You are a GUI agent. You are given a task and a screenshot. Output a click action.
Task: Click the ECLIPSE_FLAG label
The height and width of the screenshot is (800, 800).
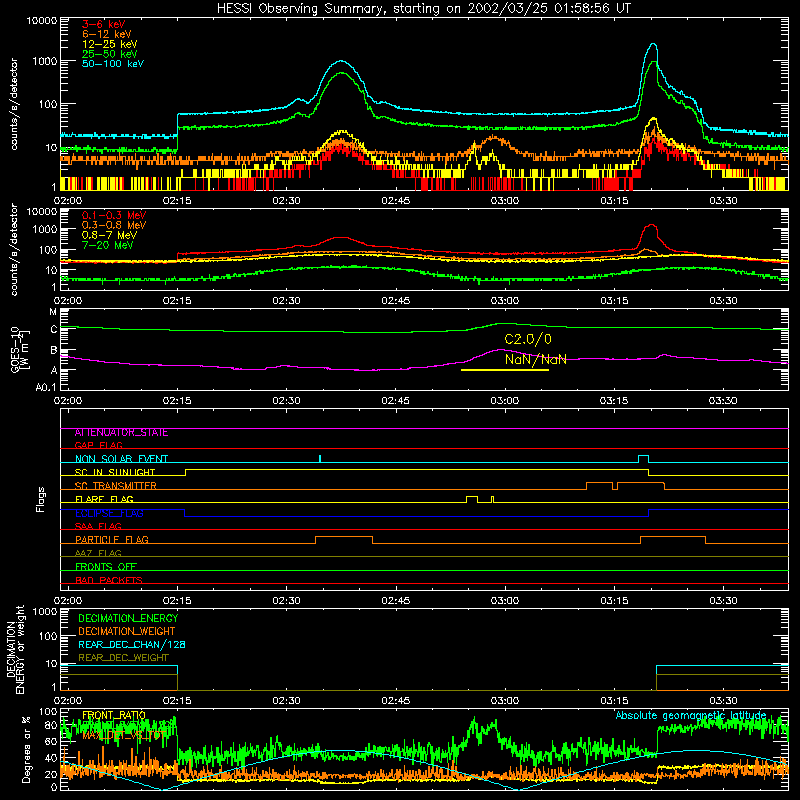click(109, 513)
